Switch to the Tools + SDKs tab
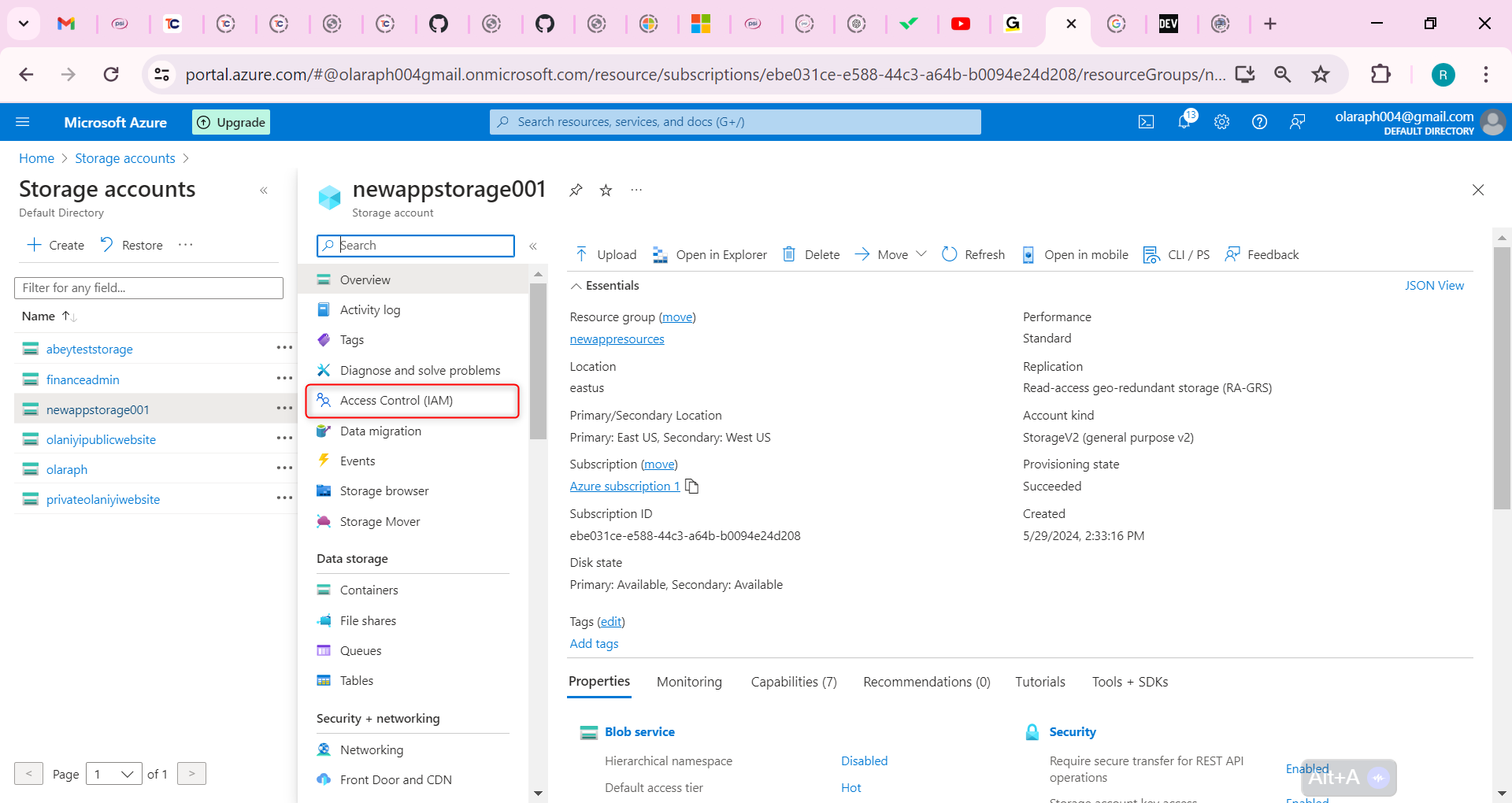Image resolution: width=1512 pixels, height=803 pixels. point(1130,682)
